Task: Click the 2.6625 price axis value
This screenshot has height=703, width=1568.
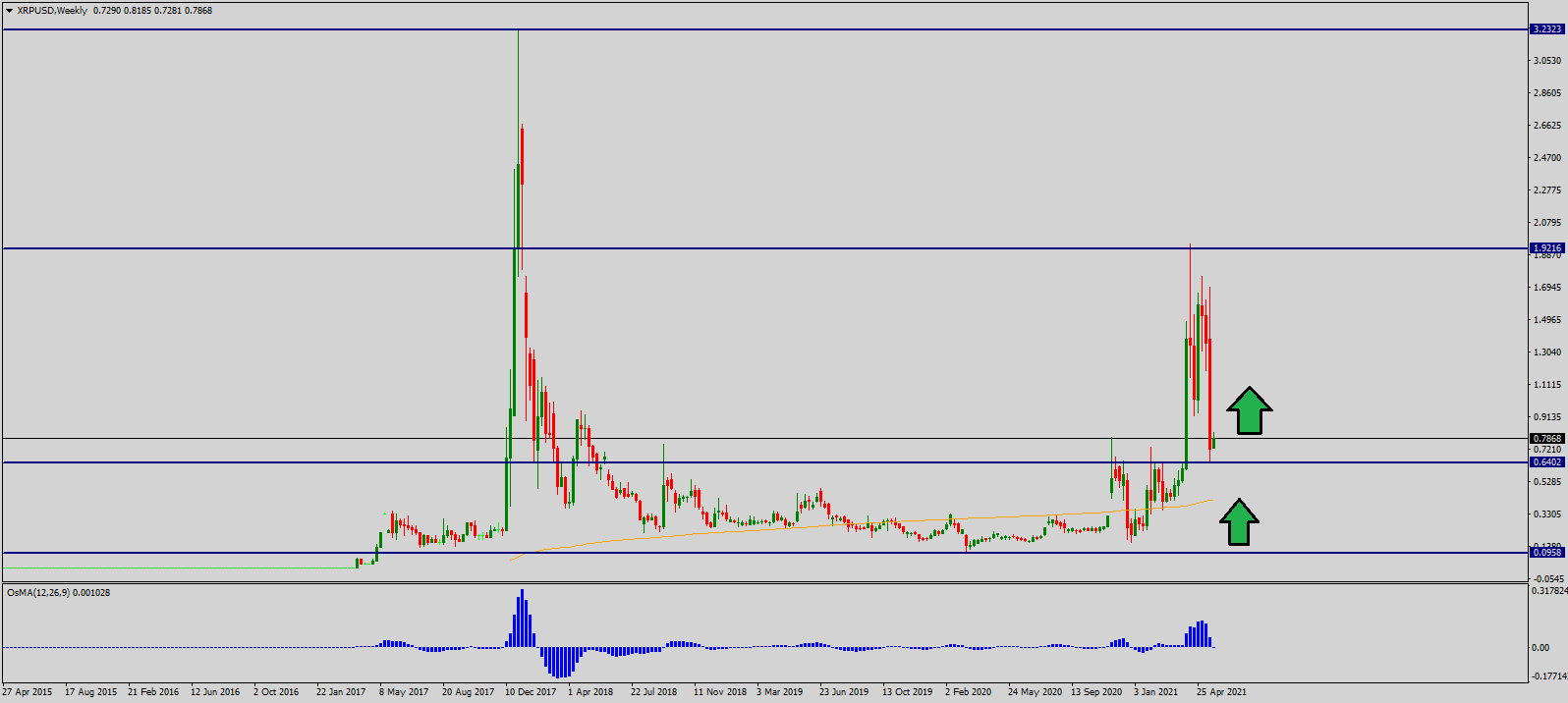Action: [1547, 126]
